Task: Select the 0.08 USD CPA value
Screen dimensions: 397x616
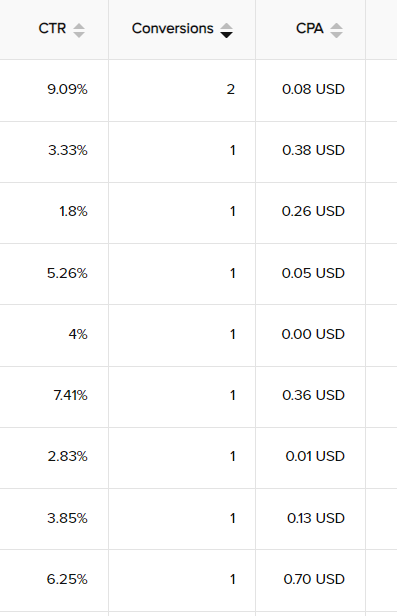Action: [x=313, y=90]
